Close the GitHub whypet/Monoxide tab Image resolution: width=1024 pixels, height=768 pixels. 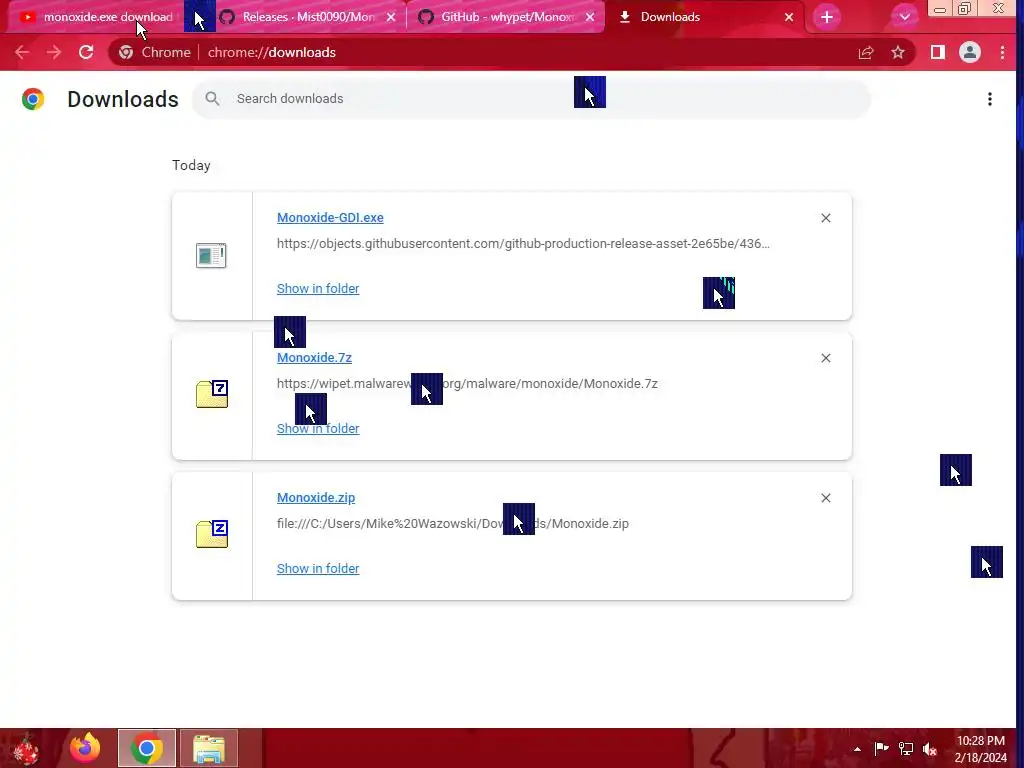tap(590, 17)
